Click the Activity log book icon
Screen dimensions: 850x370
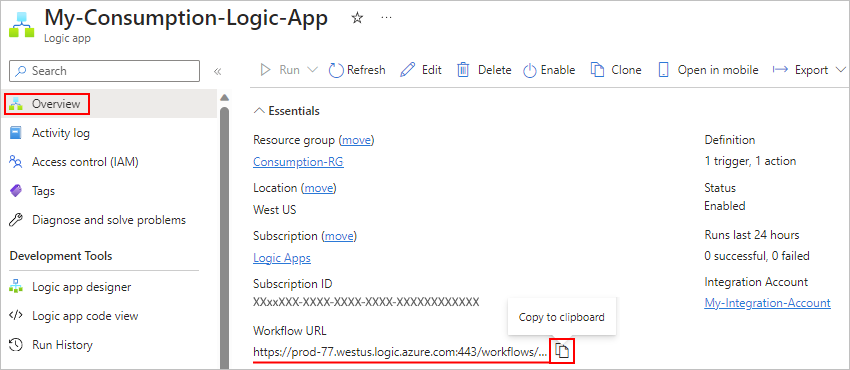[x=16, y=133]
